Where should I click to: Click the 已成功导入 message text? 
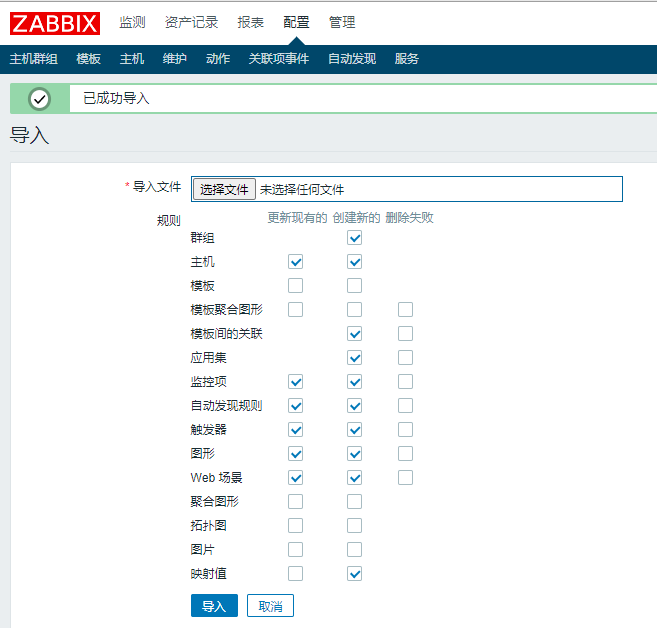116,98
